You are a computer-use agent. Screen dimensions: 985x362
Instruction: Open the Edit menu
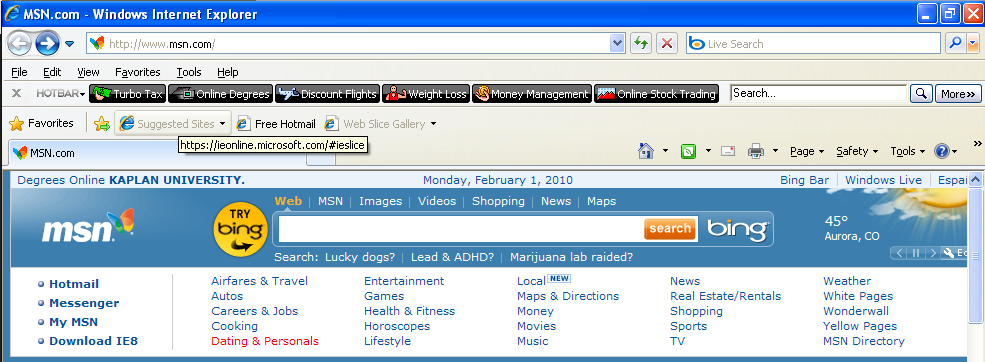[x=52, y=72]
